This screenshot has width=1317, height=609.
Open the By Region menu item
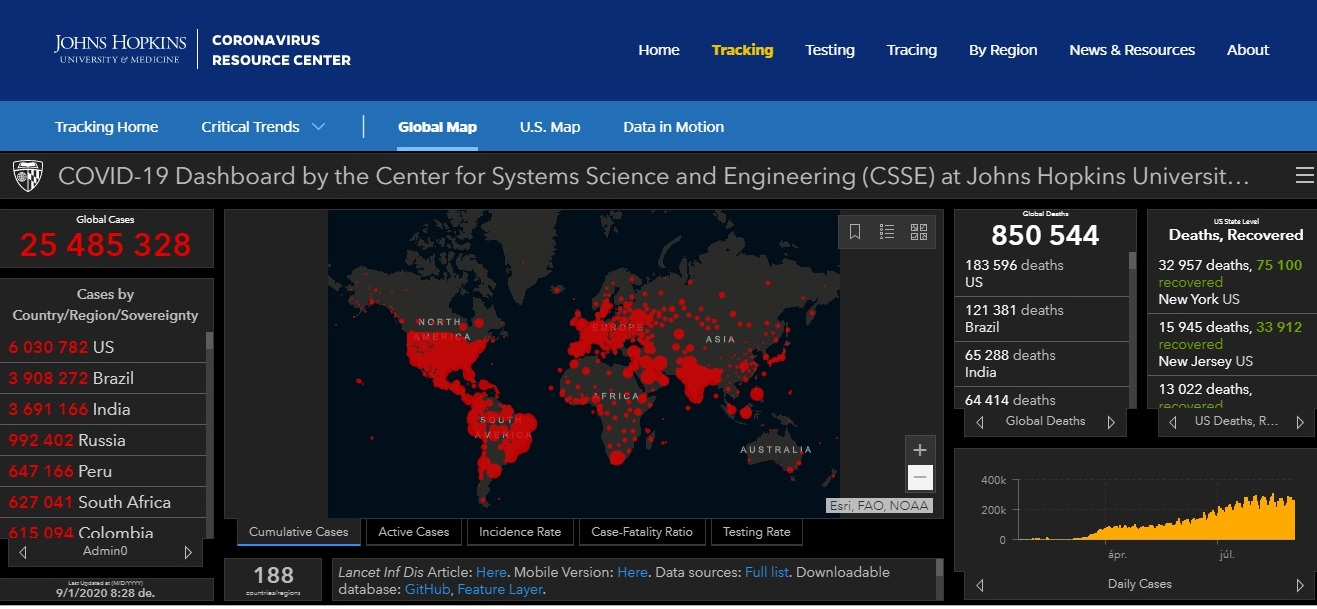pyautogui.click(x=1003, y=50)
